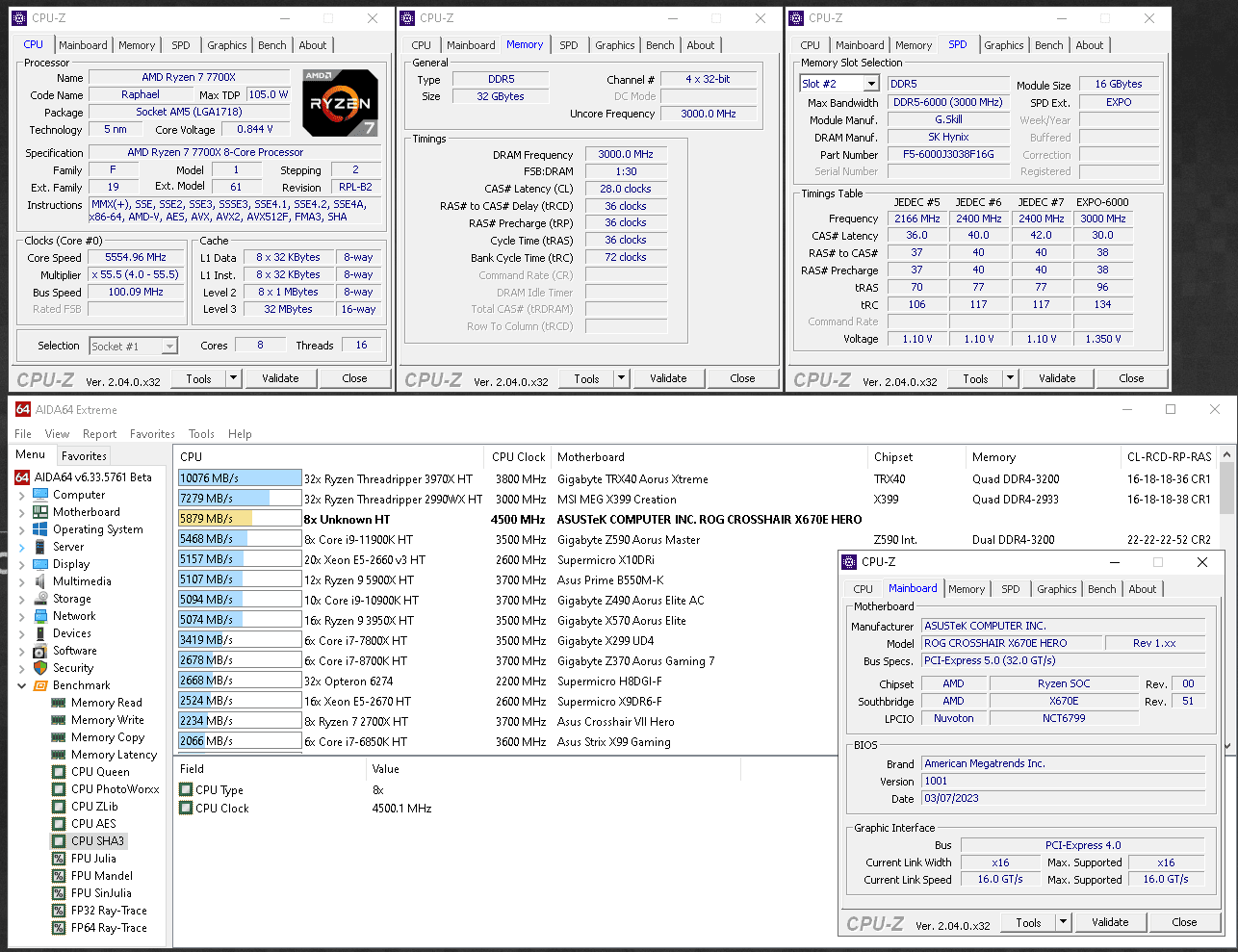
Task: Click the CPU PhotoWorxx benchmark icon
Action: [59, 789]
